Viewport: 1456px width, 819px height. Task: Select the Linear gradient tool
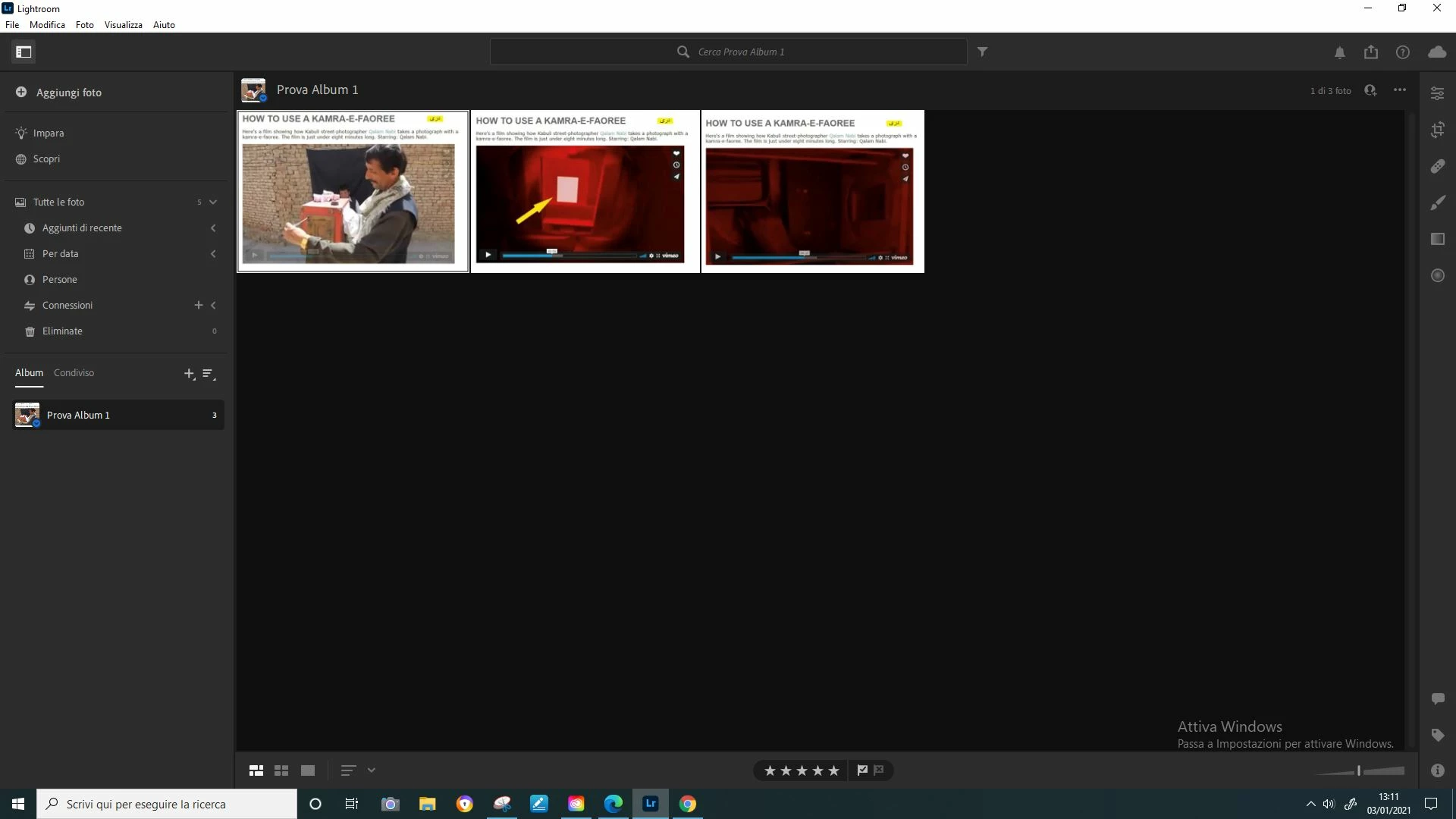(1437, 239)
